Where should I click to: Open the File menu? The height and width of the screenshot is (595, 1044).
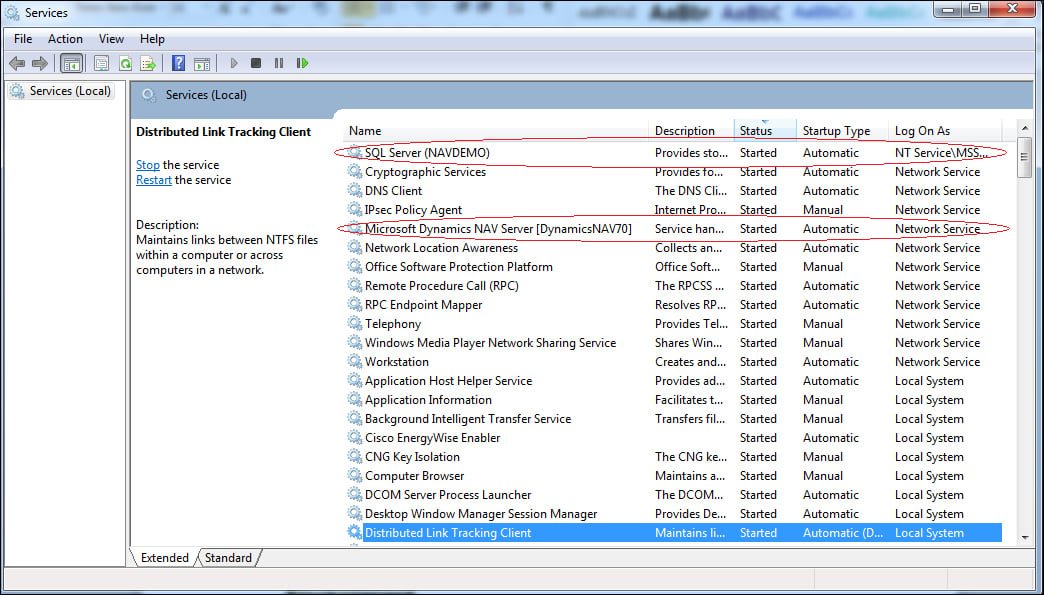[23, 39]
